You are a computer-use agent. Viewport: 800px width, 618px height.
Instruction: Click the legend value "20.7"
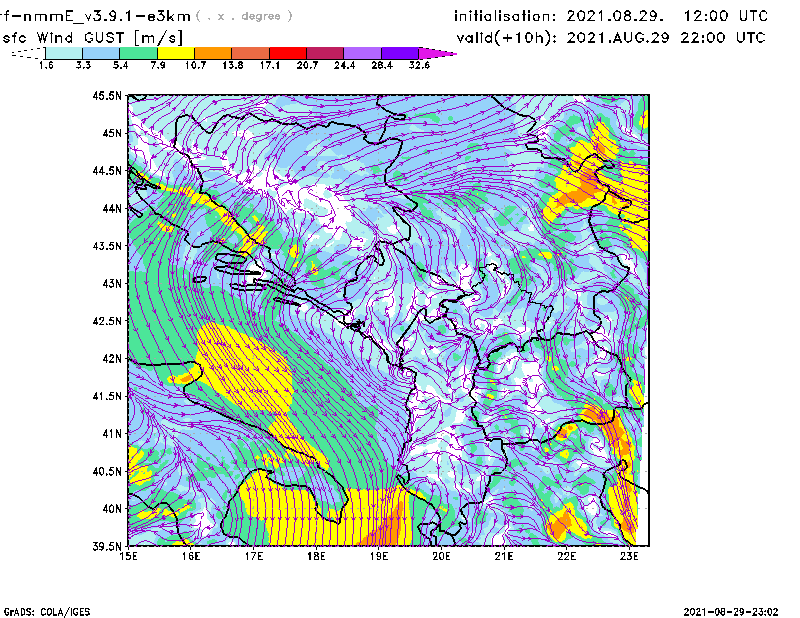(307, 65)
